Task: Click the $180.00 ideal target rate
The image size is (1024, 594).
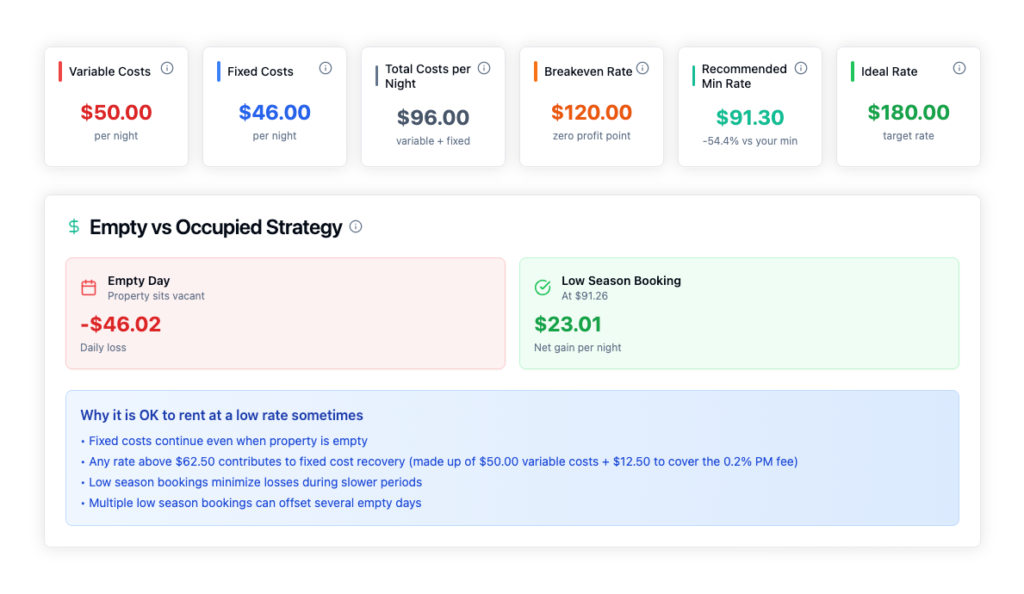Action: (908, 112)
